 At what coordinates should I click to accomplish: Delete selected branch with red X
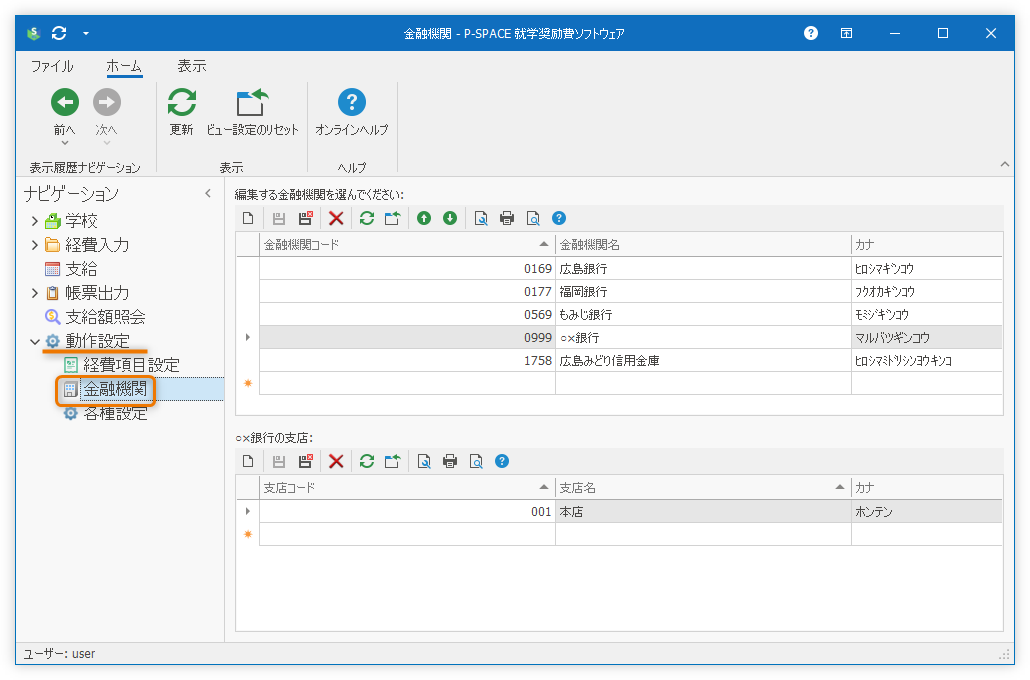pos(336,461)
